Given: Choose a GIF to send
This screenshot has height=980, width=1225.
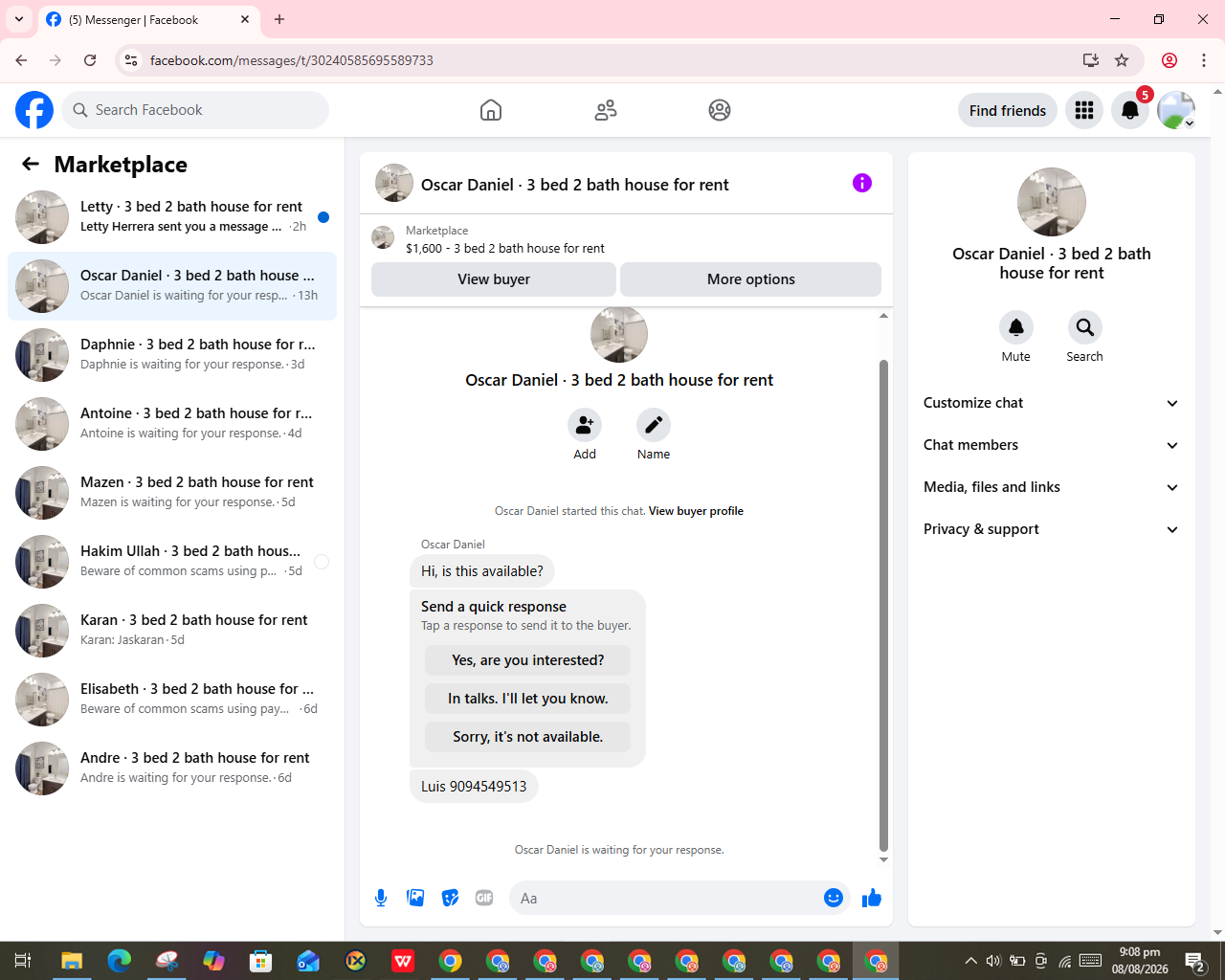Looking at the screenshot, I should coord(484,898).
